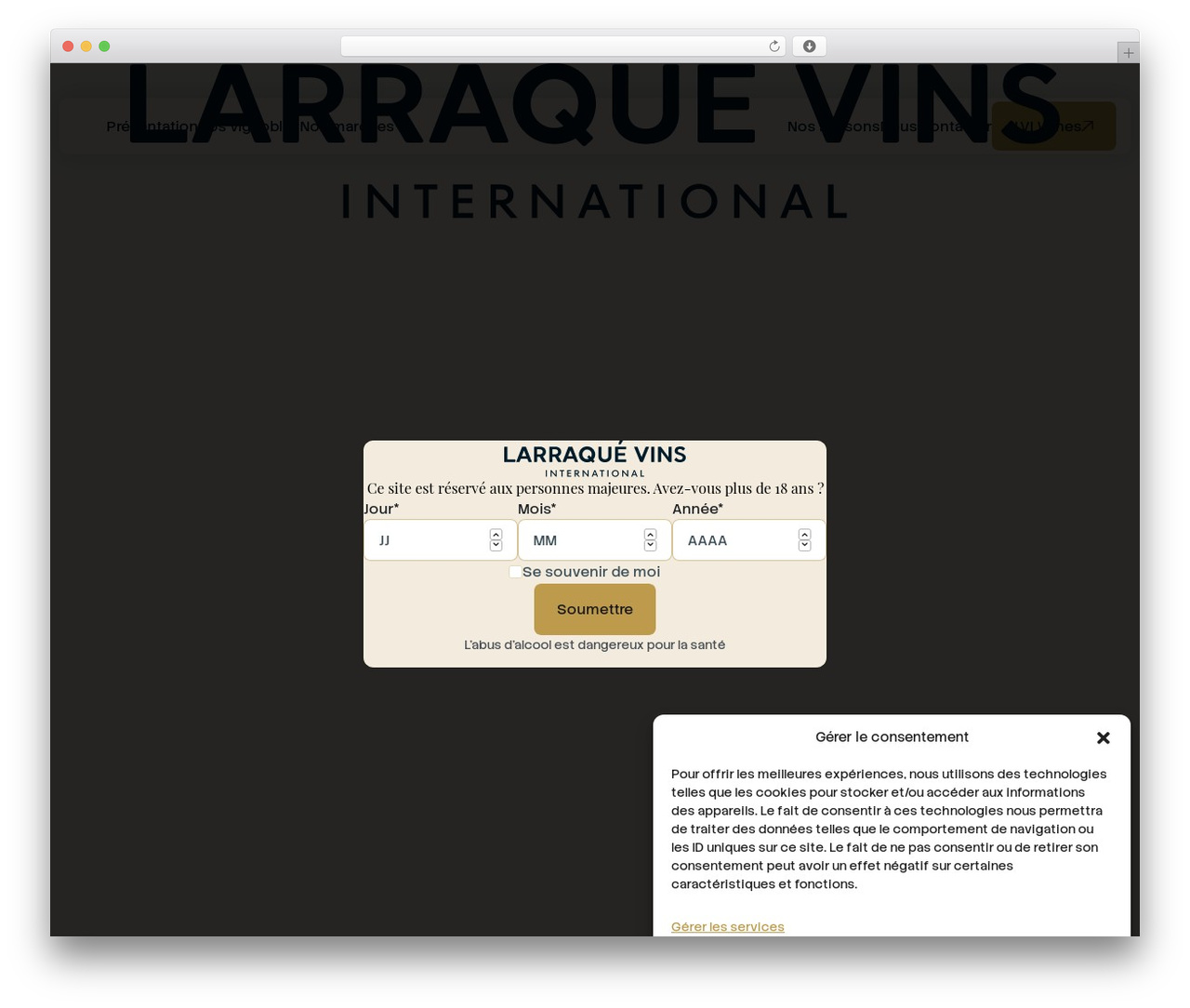Click the 'Mois*' field label
This screenshot has height=1008, width=1190.
[536, 509]
